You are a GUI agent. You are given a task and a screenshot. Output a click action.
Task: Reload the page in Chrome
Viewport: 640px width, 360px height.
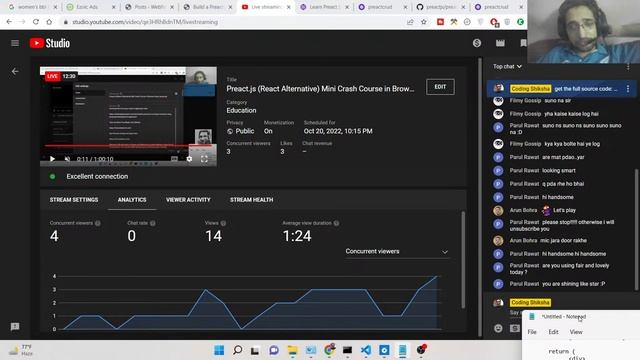pos(36,22)
